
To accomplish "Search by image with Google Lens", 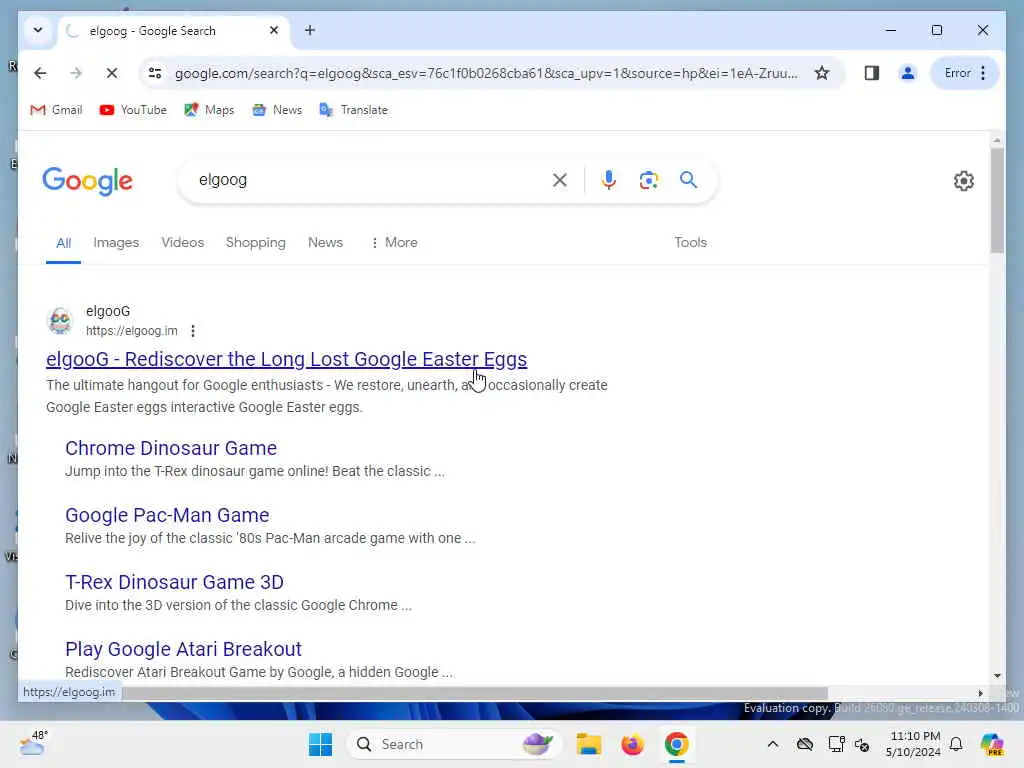I will pos(648,180).
